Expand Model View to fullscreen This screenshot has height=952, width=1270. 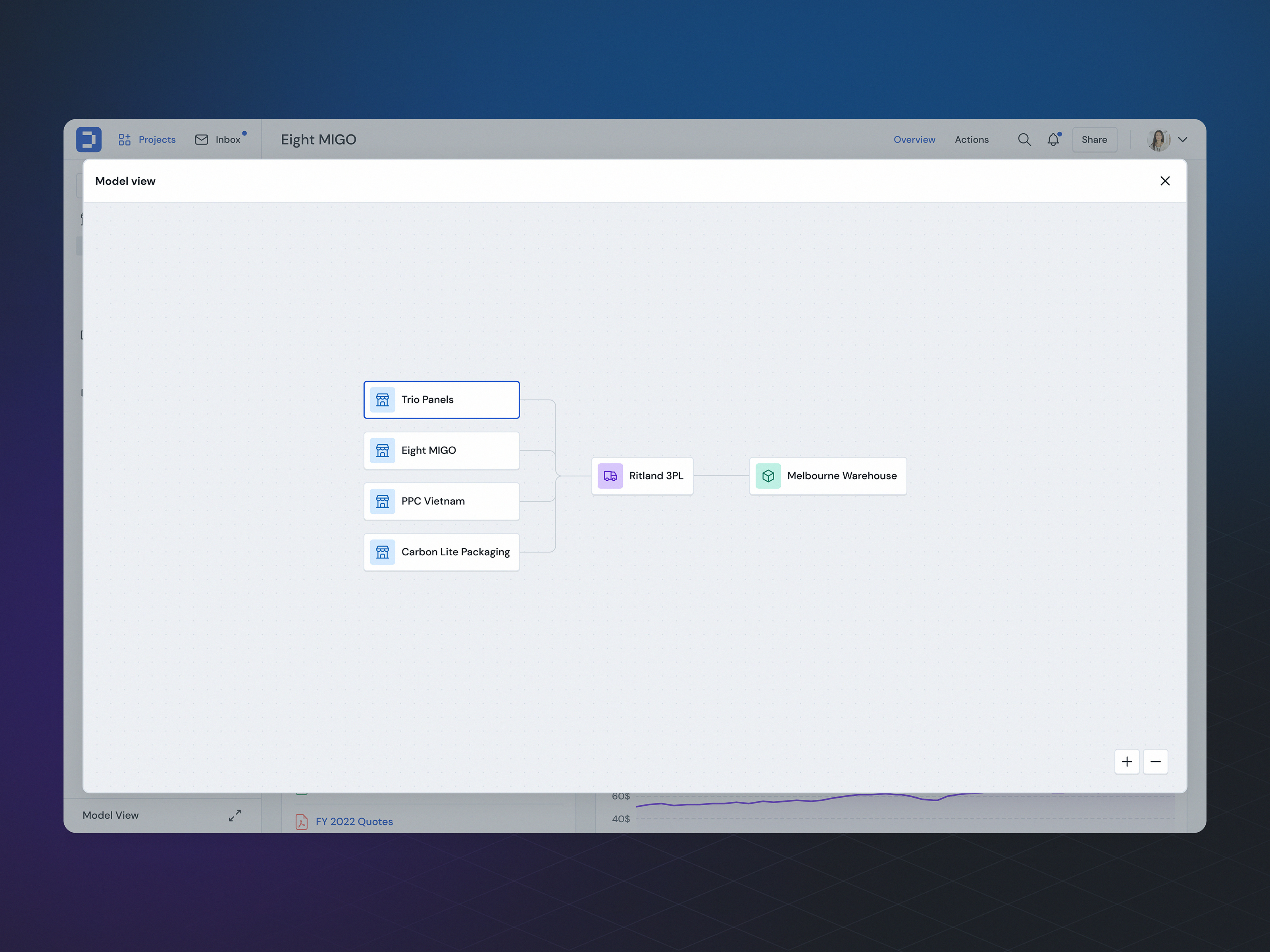pos(234,815)
